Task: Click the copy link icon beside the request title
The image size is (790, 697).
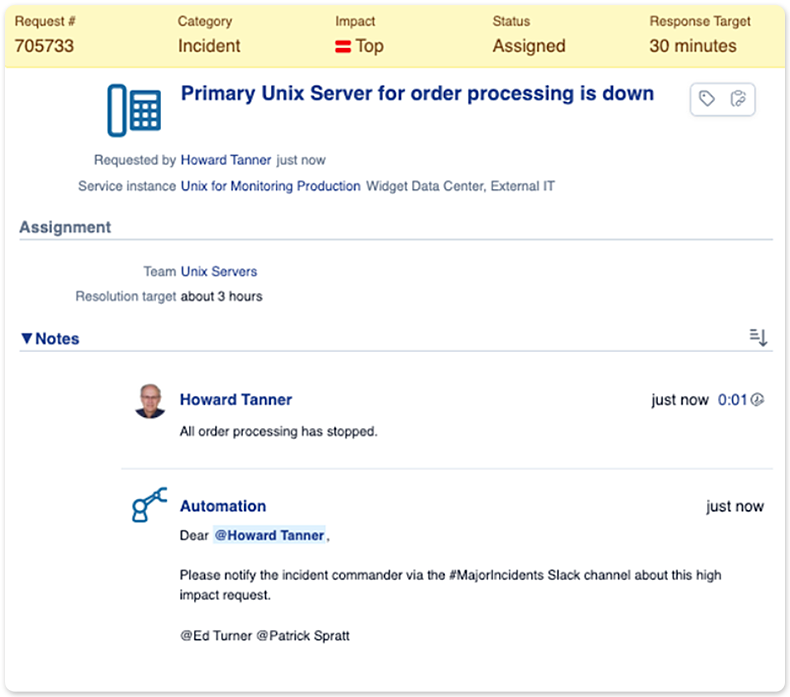Action: click(738, 99)
